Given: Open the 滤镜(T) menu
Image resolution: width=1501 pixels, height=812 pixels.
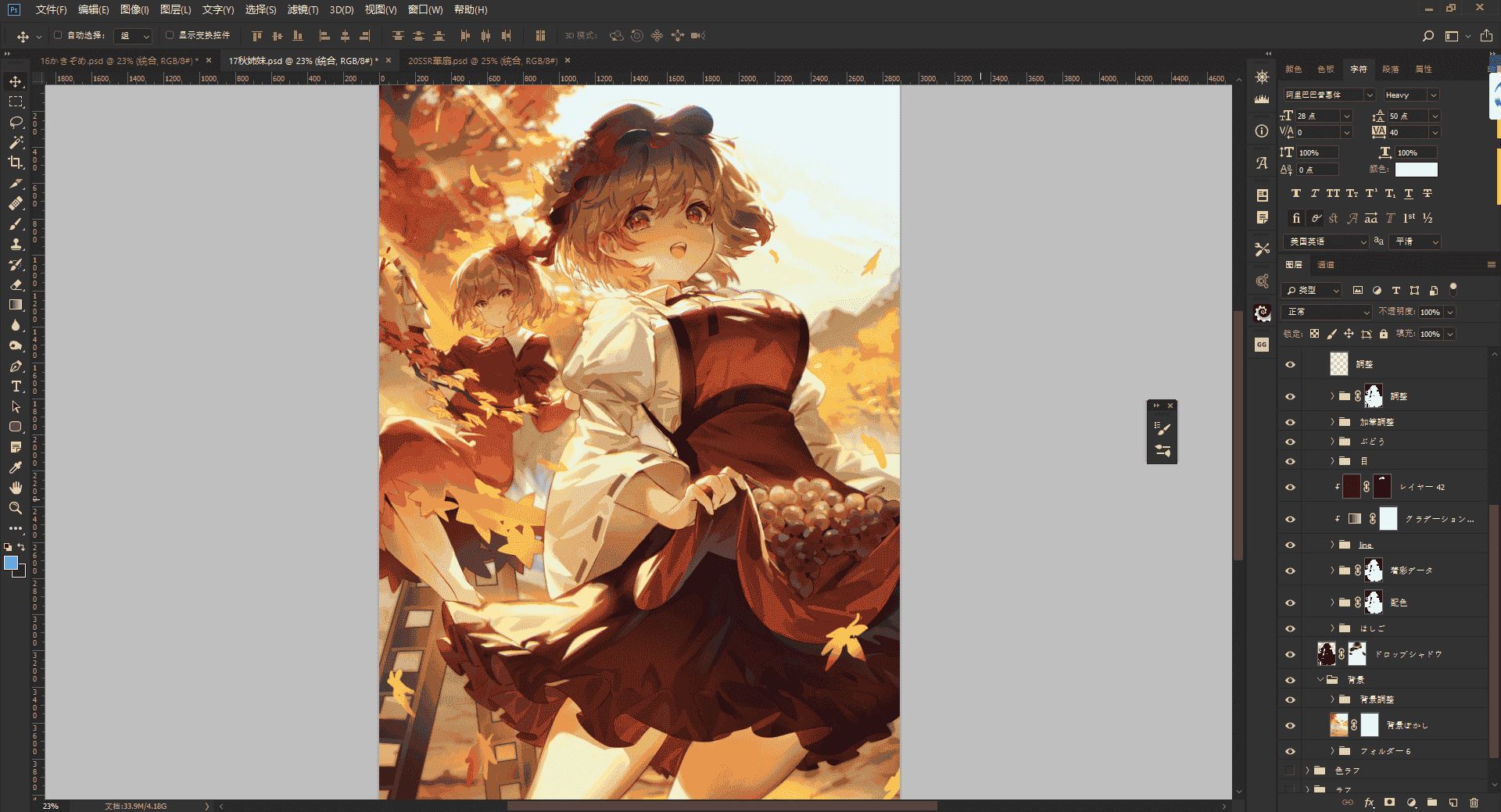Looking at the screenshot, I should pyautogui.click(x=303, y=9).
